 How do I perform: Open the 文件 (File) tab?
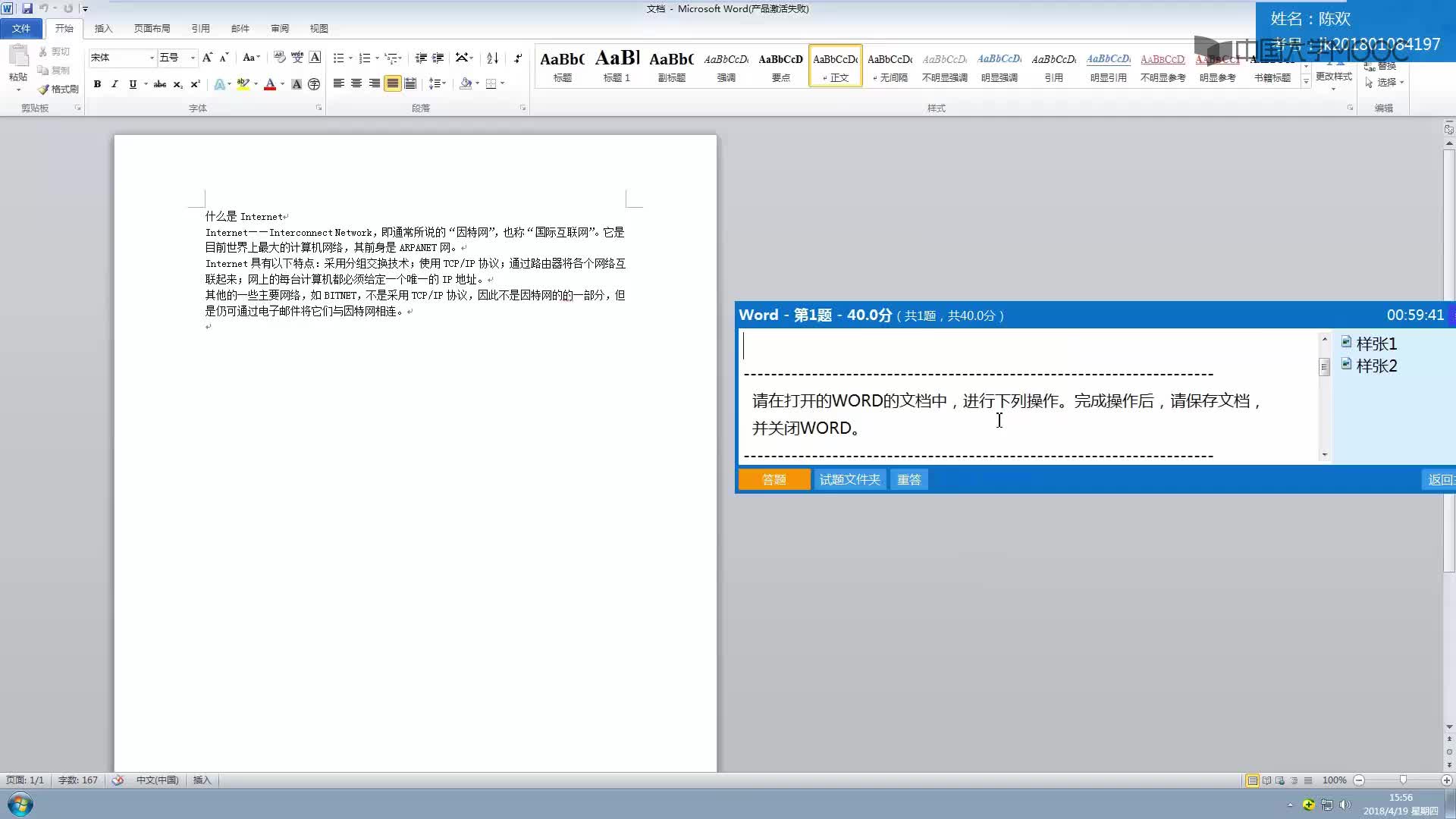[x=21, y=29]
